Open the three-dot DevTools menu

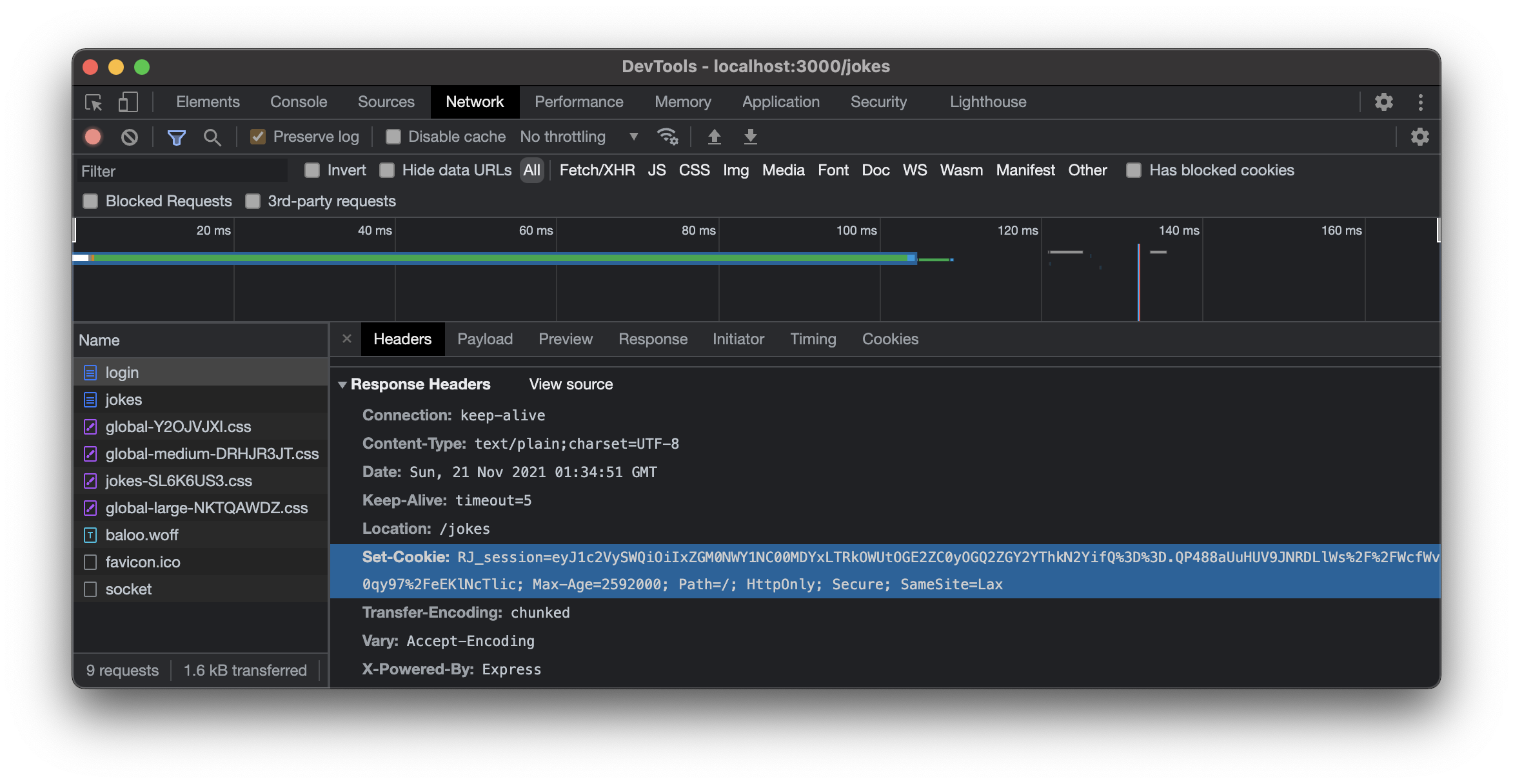pos(1421,102)
